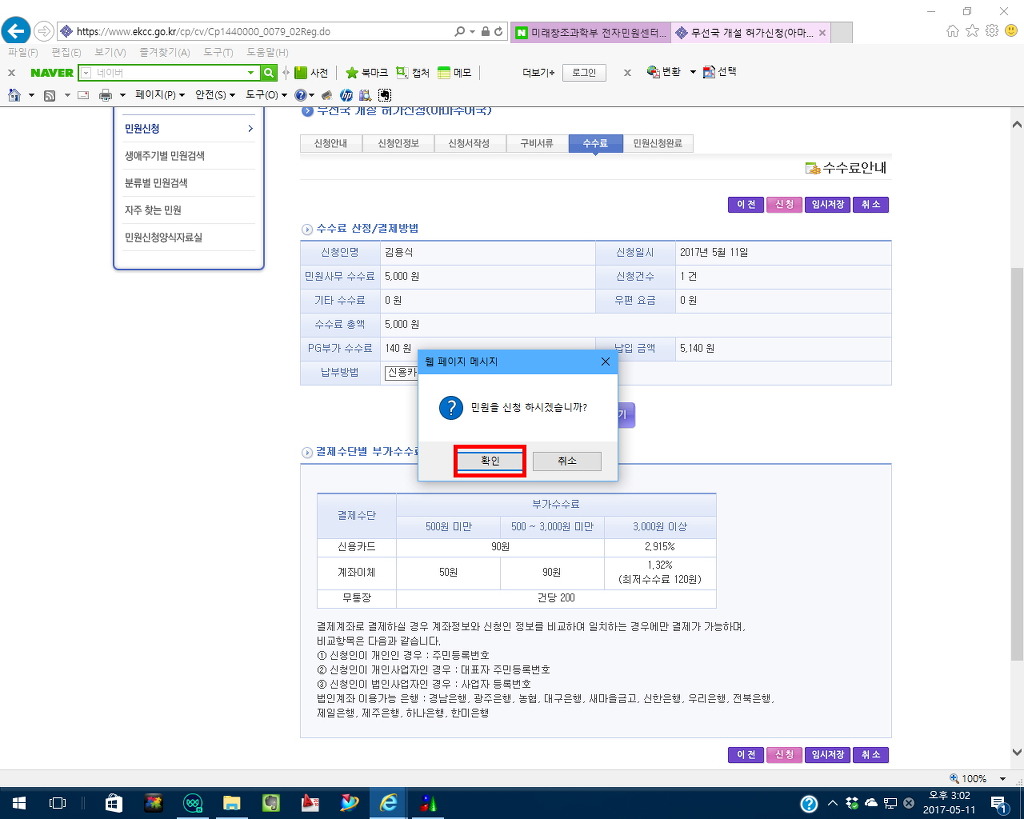
Task: Open the Windows Store taskbar icon
Action: [x=114, y=803]
